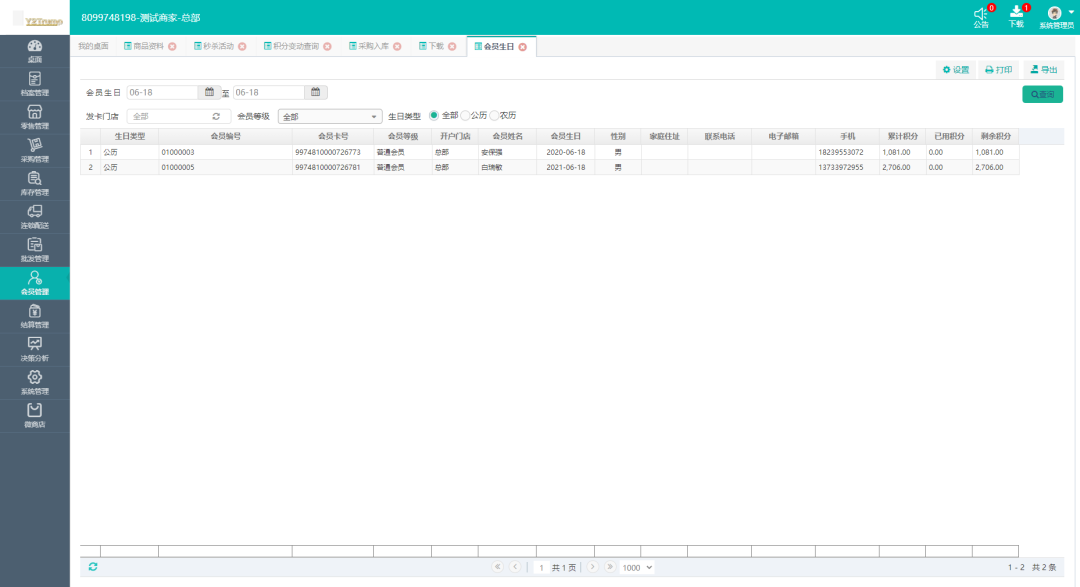Open 决策分析 in the sidebar
1080x587 pixels.
point(34,349)
